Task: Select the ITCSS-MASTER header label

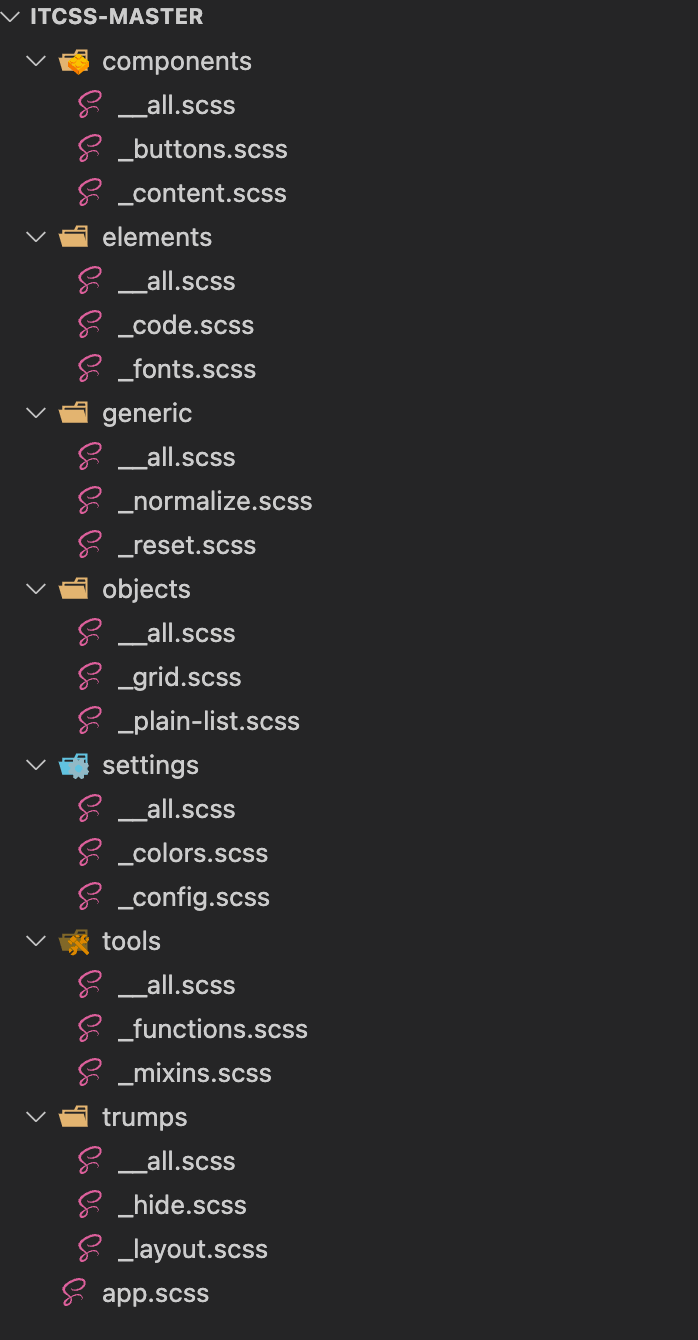Action: (117, 17)
